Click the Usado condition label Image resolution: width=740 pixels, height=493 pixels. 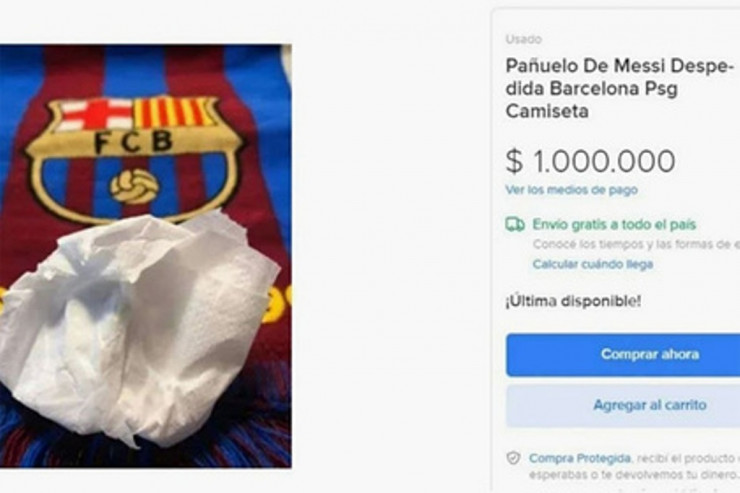[x=523, y=40]
